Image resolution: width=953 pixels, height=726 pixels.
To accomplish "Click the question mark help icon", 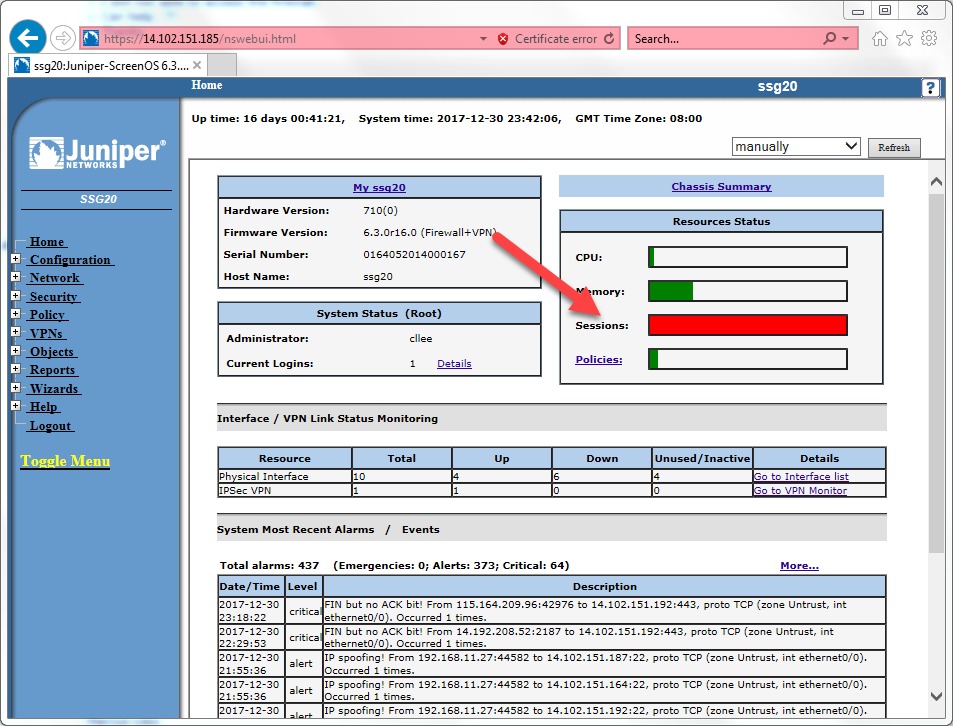I will tap(930, 88).
